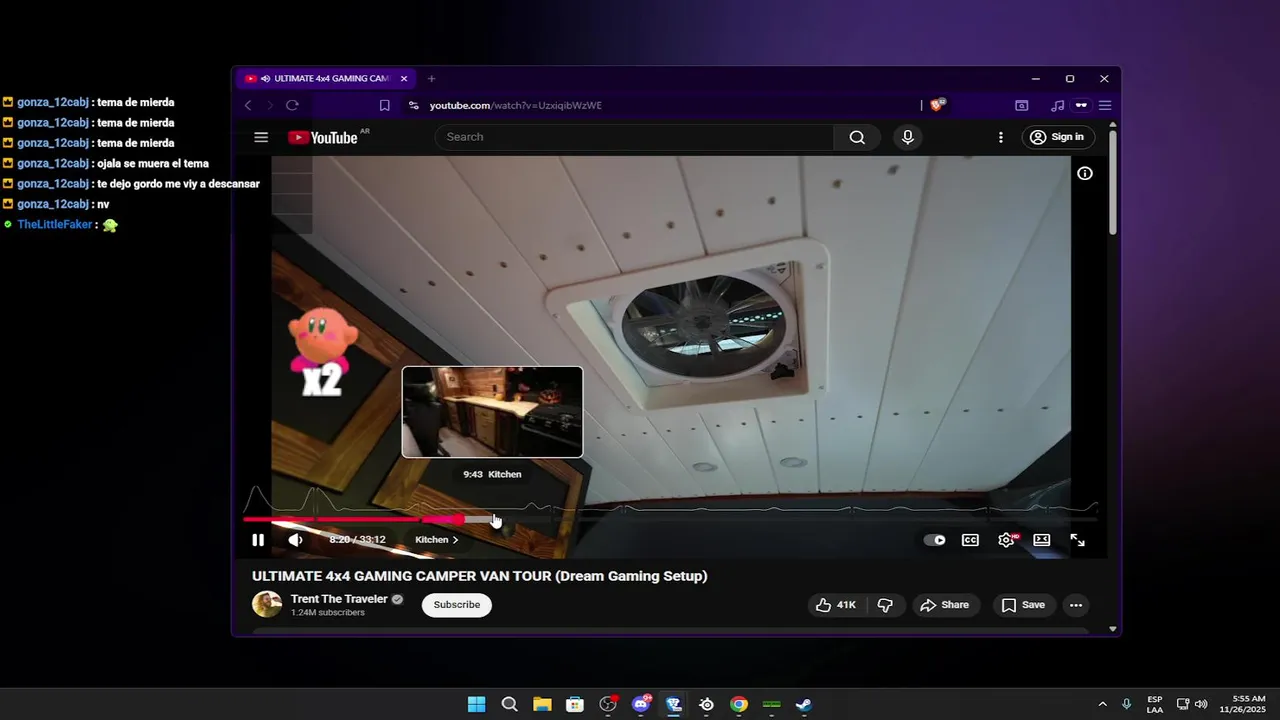Open the YouTube hamburger guide menu
Viewport: 1280px width, 720px height.
261,137
